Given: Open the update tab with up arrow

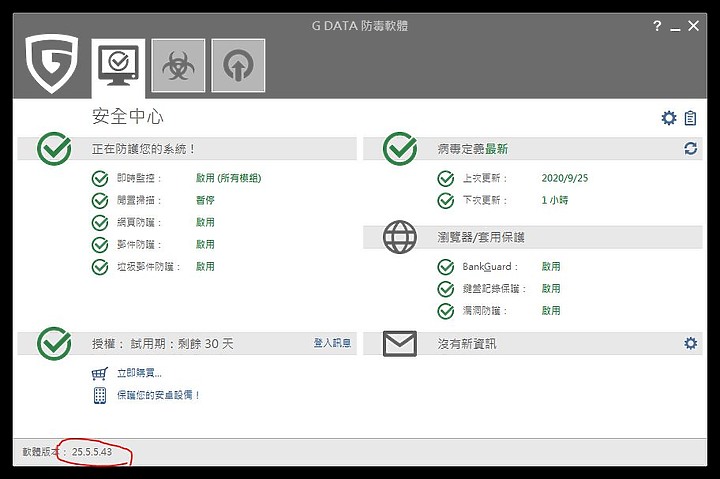Looking at the screenshot, I should 238,66.
